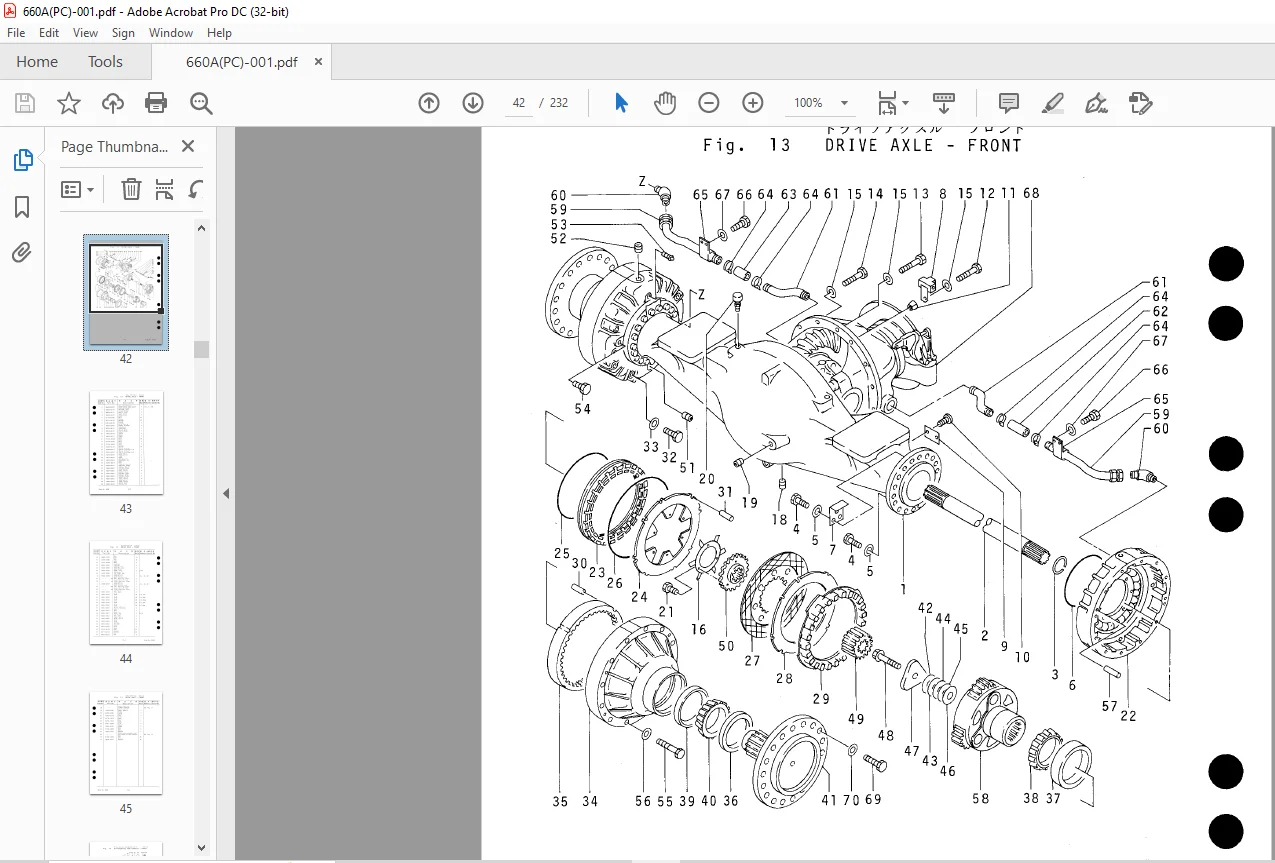Select the page 43 thumbnail
Viewport: 1275px width, 863px height.
pos(126,442)
